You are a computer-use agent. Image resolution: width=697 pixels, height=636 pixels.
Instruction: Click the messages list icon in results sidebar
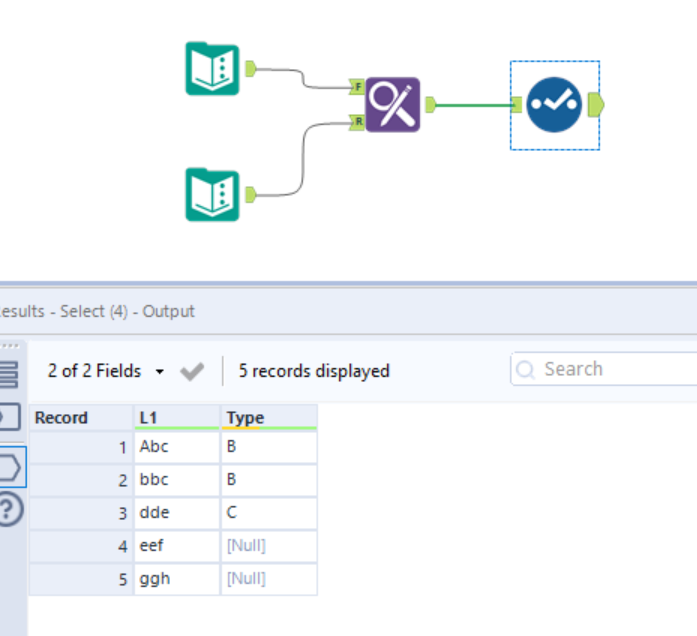point(9,374)
